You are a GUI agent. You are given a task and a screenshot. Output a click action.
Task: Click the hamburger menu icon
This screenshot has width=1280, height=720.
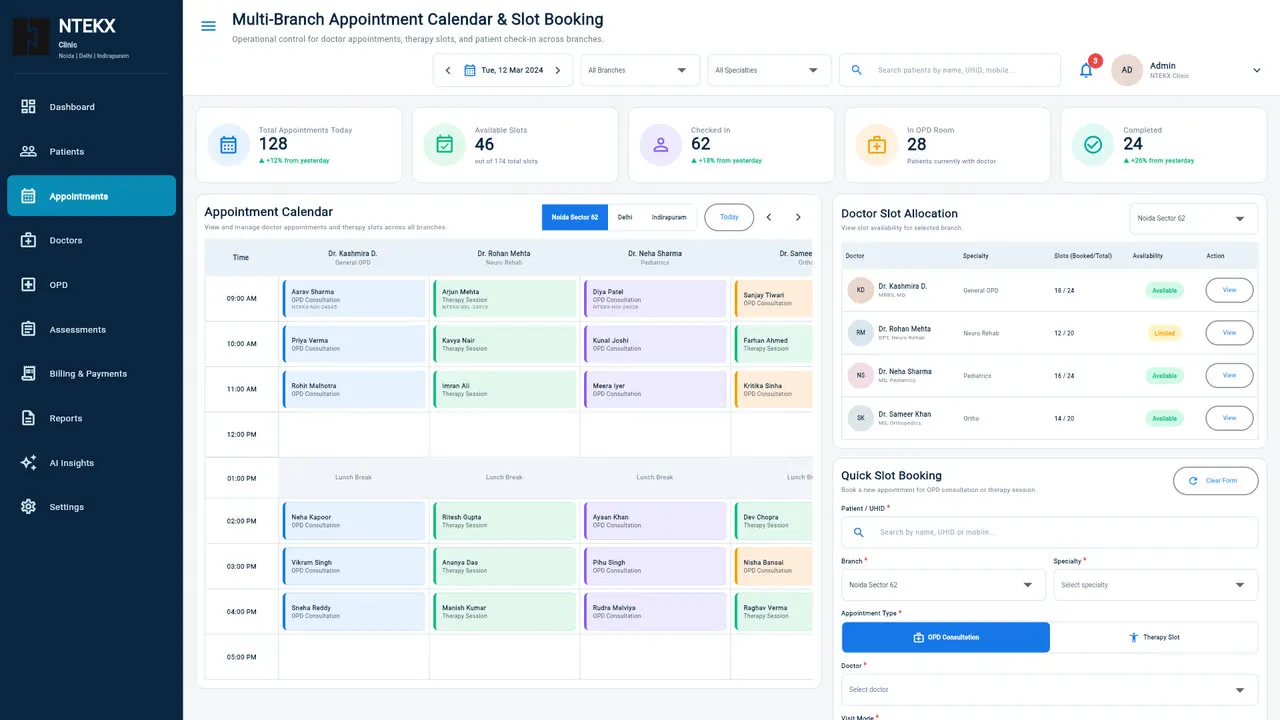(x=208, y=26)
